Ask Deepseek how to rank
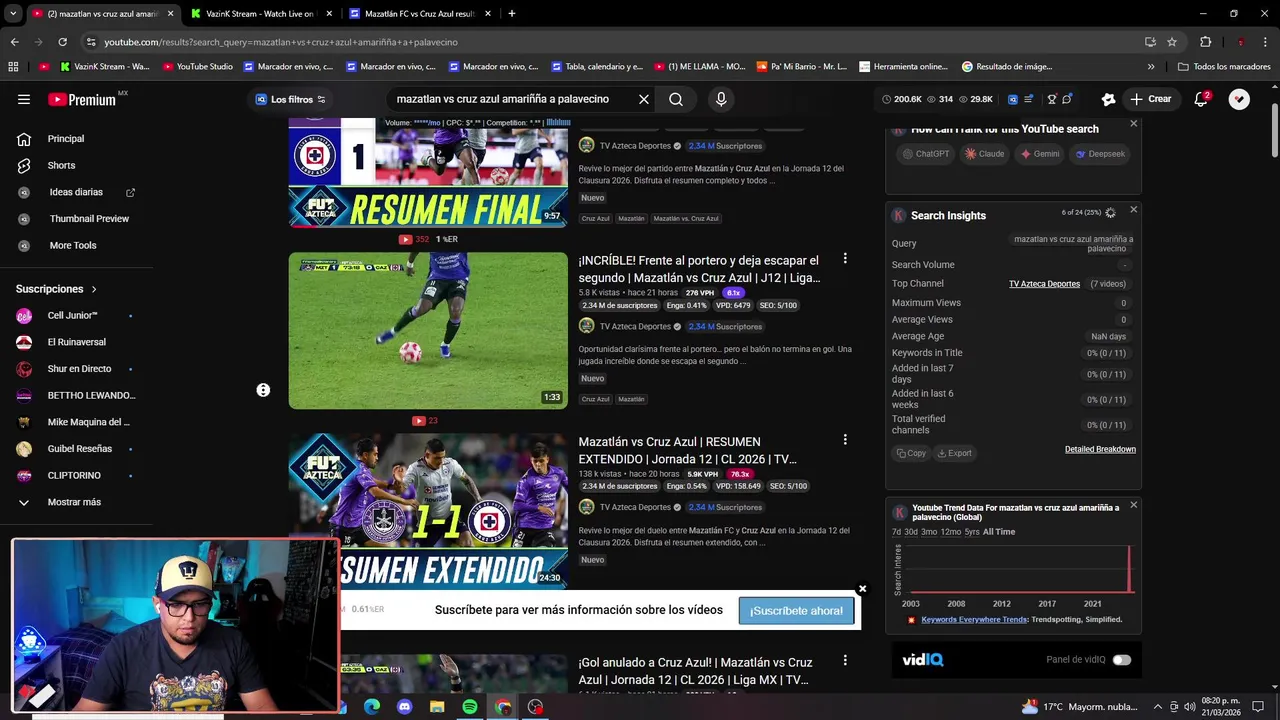Viewport: 1280px width, 720px height. 1100,154
